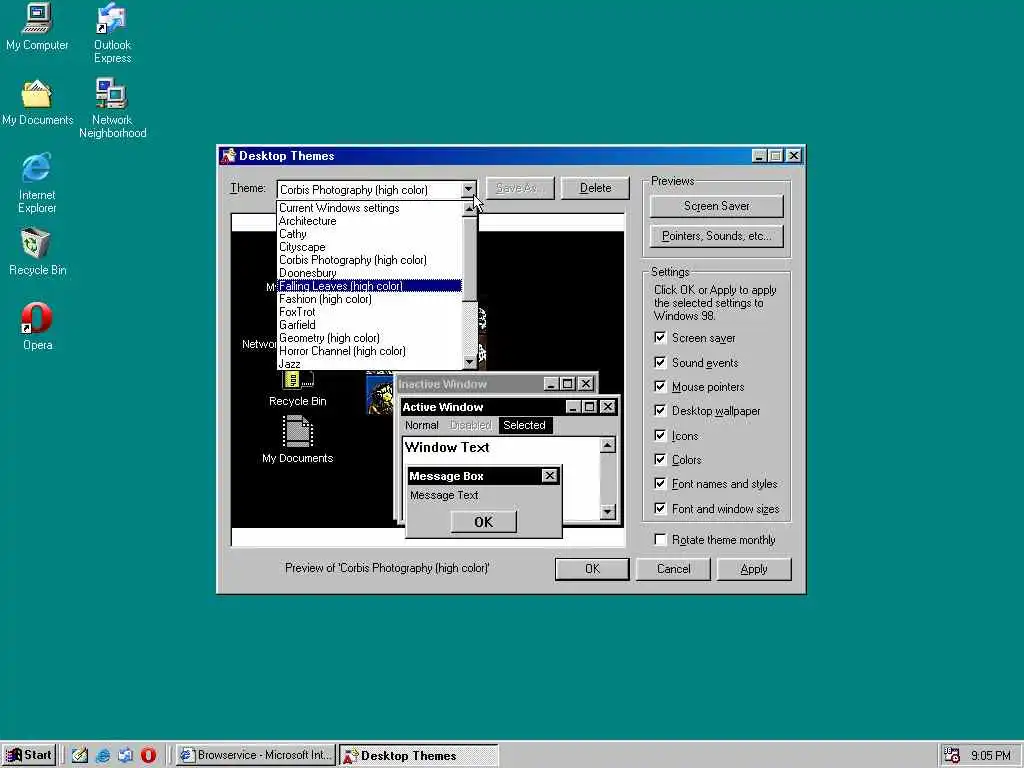Toggle Colors checkbox

pyautogui.click(x=660, y=460)
